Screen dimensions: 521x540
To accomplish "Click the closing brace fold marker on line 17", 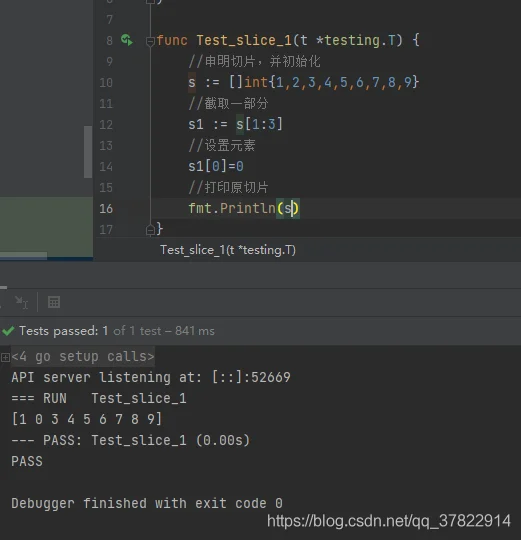I will 150,230.
